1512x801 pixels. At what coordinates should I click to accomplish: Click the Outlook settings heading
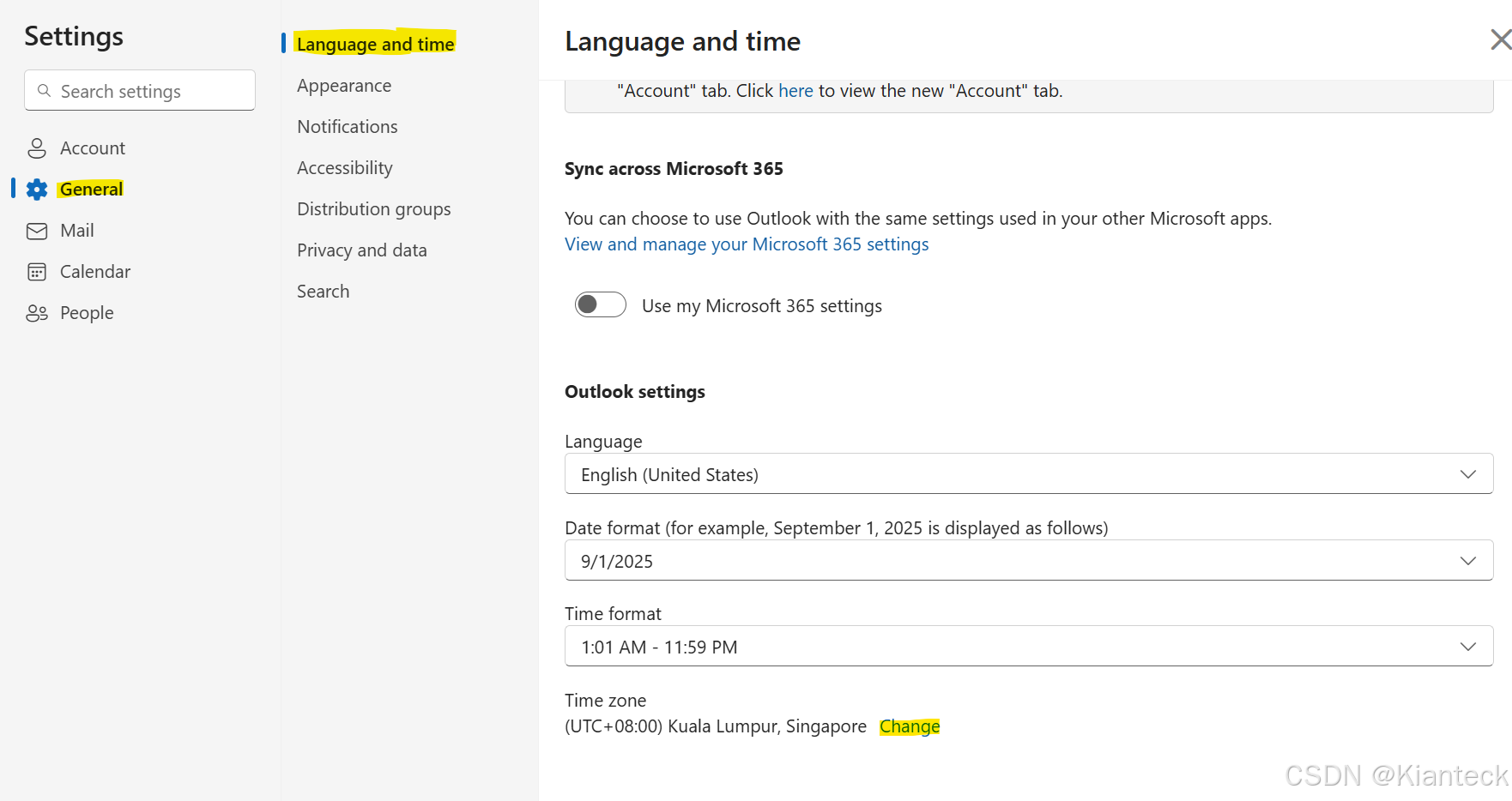point(635,392)
